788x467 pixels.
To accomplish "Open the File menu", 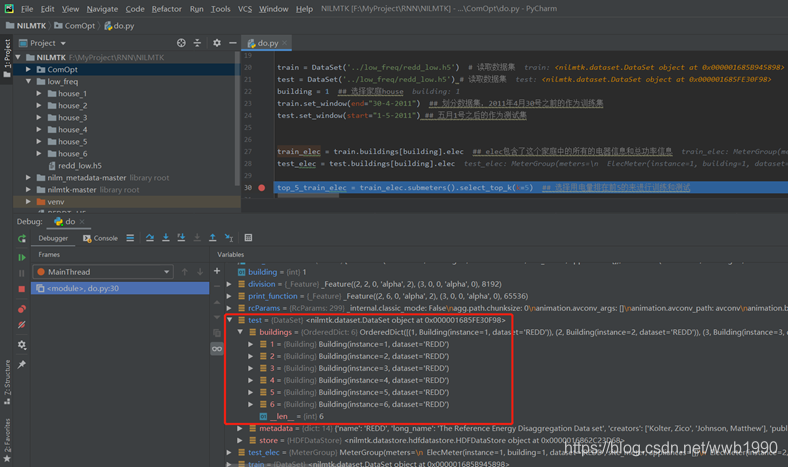I will pos(27,9).
